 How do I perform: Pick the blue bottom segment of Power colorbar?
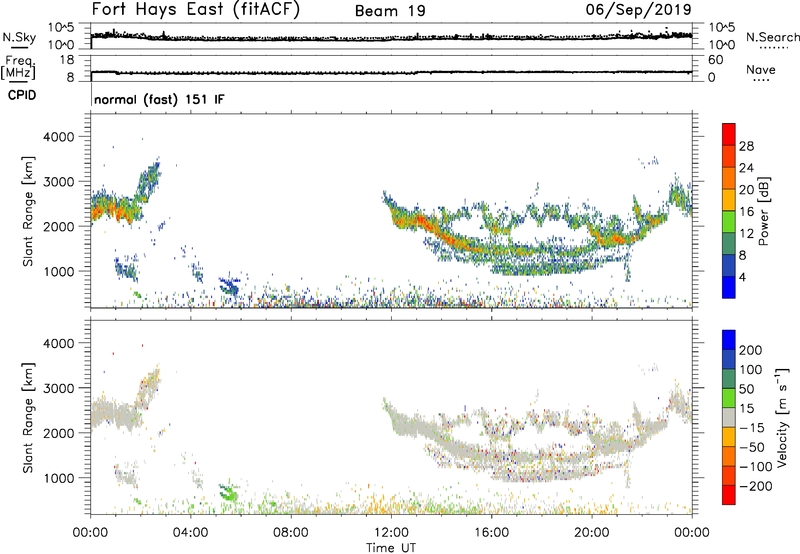(x=729, y=287)
